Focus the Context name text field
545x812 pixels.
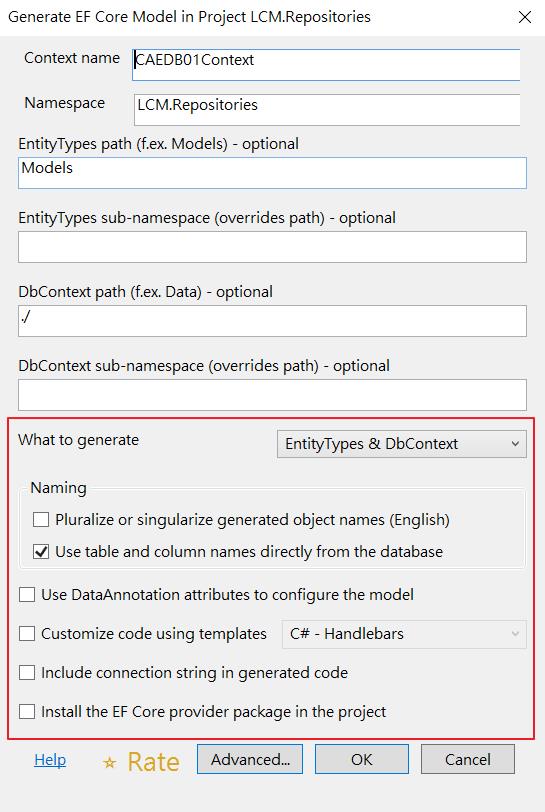[x=326, y=65]
